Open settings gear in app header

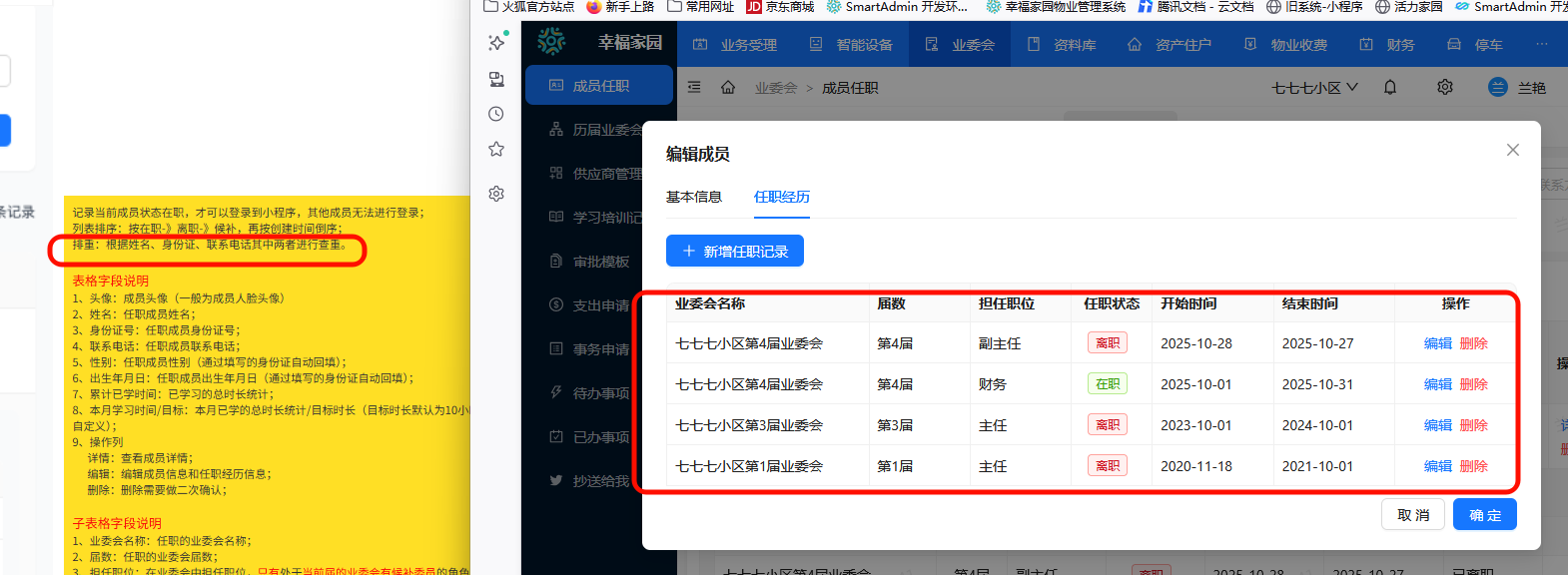(x=1445, y=88)
